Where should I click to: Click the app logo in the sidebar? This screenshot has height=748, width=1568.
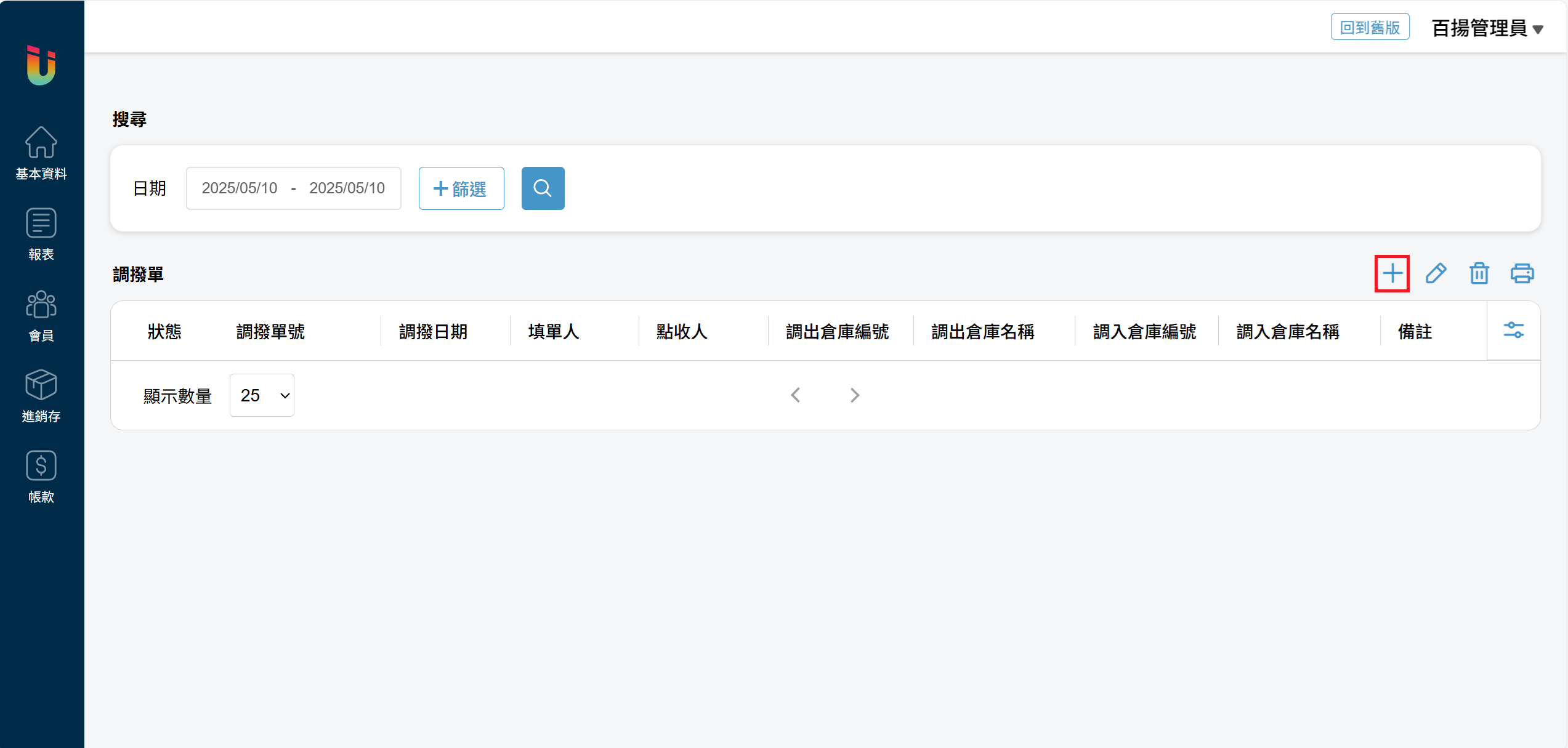pyautogui.click(x=41, y=65)
